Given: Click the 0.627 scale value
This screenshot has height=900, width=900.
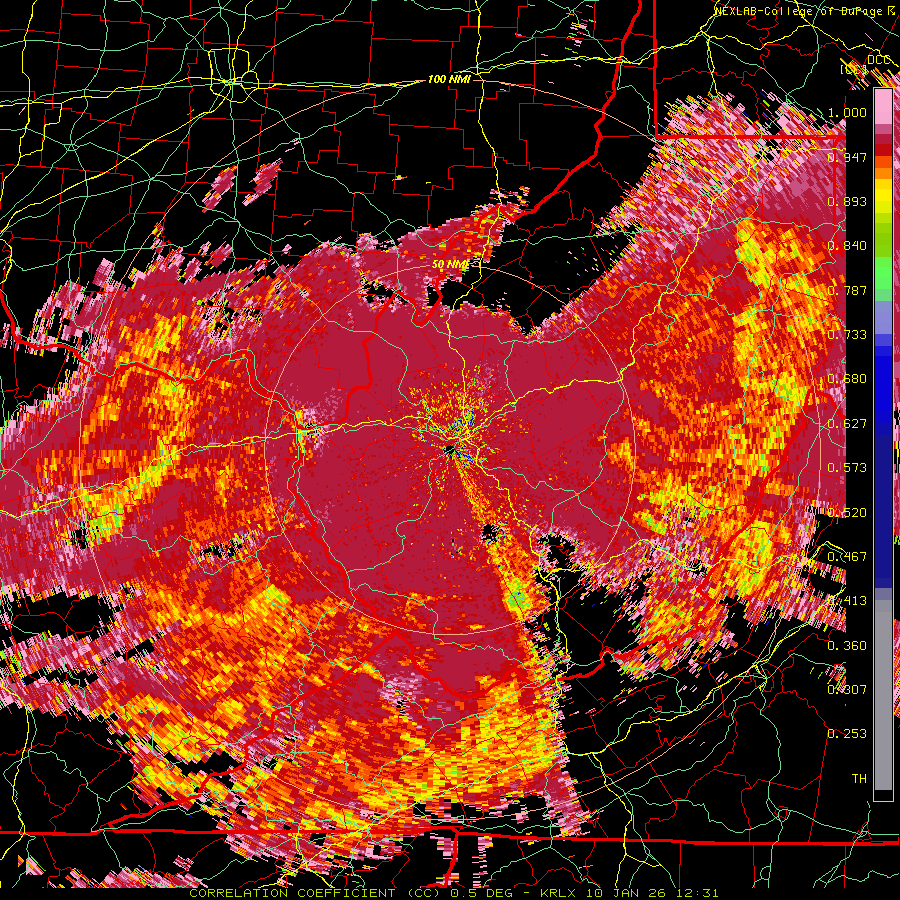Looking at the screenshot, I should pos(847,424).
